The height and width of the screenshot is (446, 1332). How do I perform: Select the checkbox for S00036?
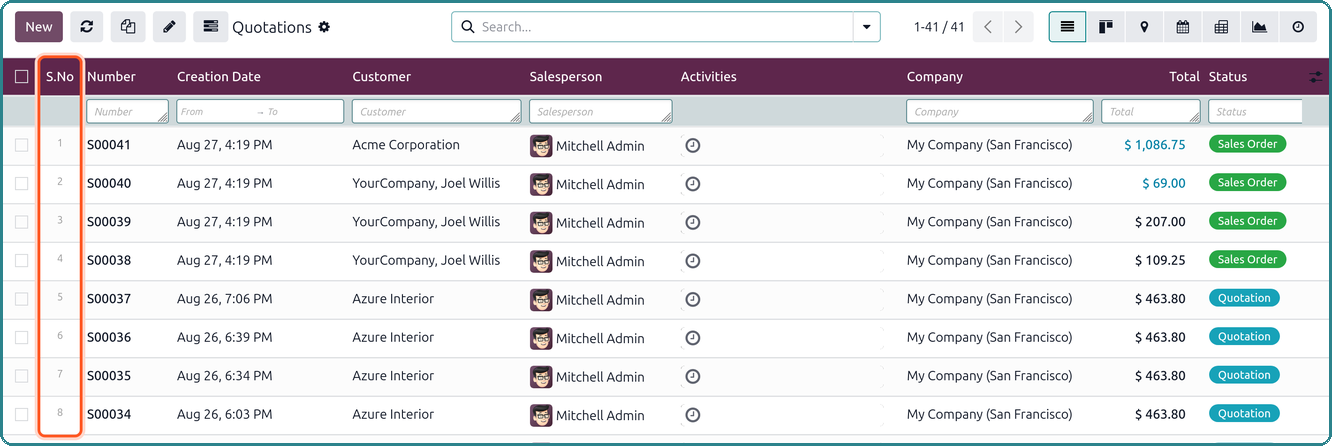pyautogui.click(x=22, y=337)
